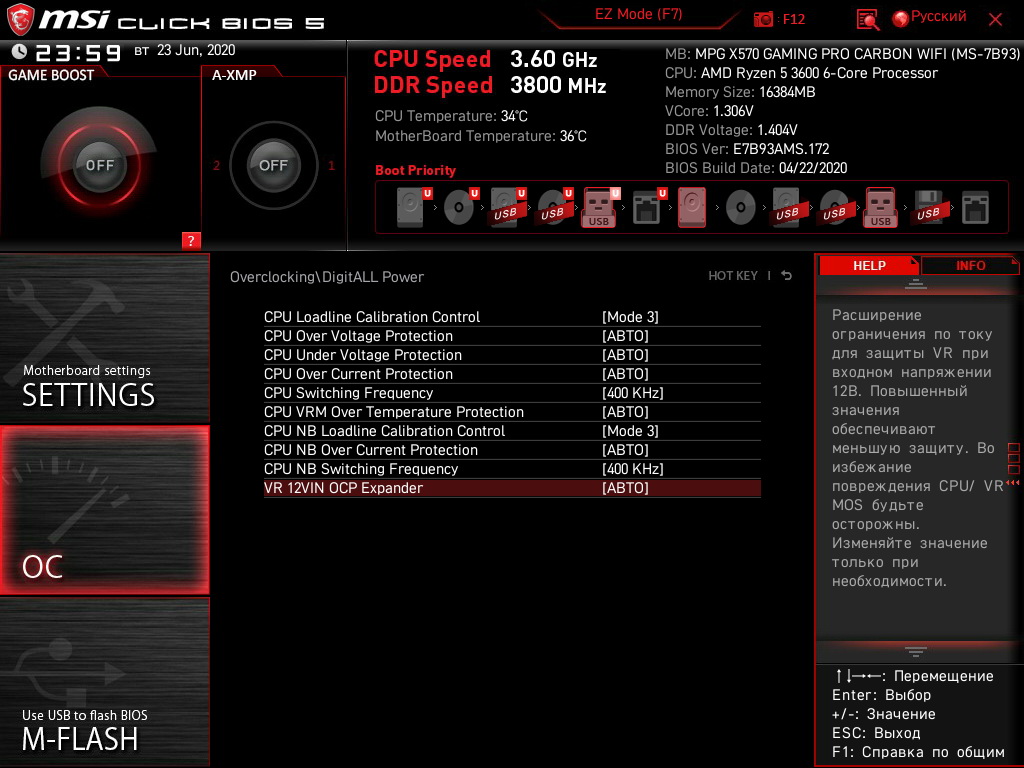This screenshot has height=768, width=1024.
Task: Click the GAME BOOST header label
Action: coord(51,75)
